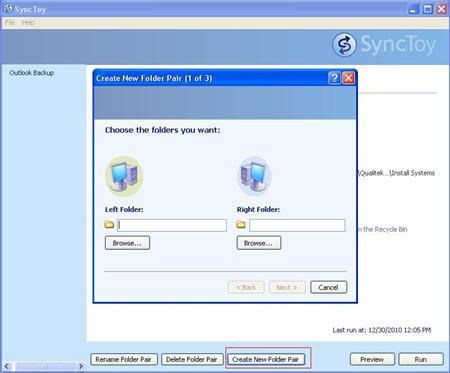Browse for the Right Folder
Image resolution: width=450 pixels, height=373 pixels.
259,243
